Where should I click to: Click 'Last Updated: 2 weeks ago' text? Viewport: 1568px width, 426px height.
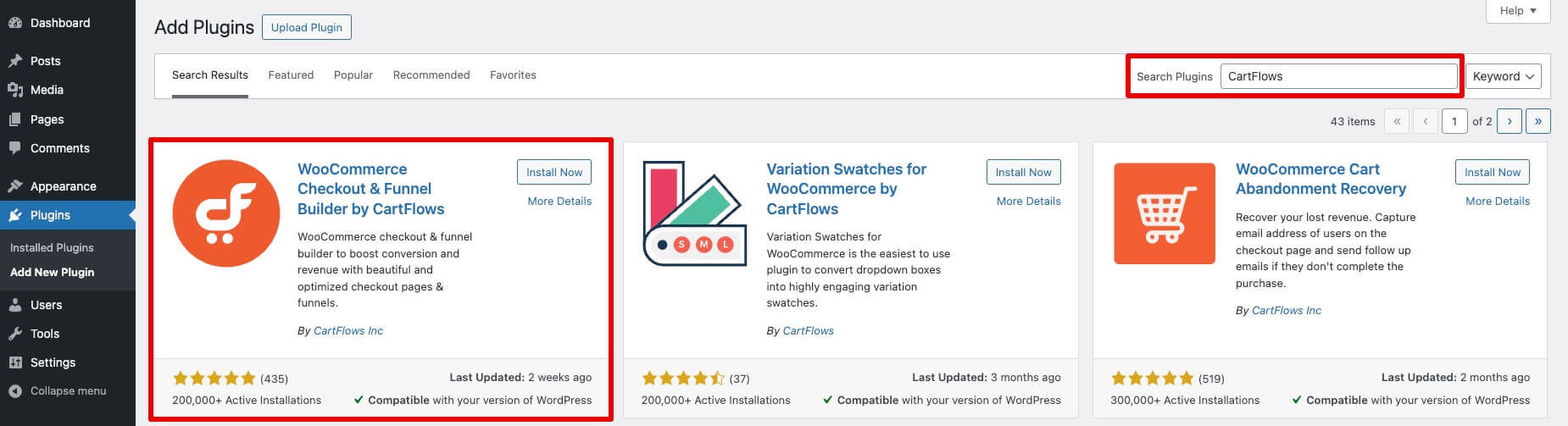click(x=520, y=378)
